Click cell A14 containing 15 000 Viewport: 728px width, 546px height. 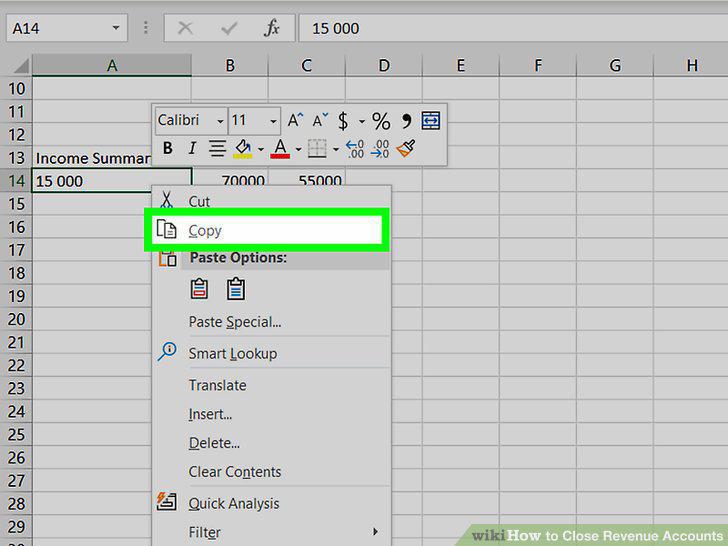pyautogui.click(x=111, y=181)
